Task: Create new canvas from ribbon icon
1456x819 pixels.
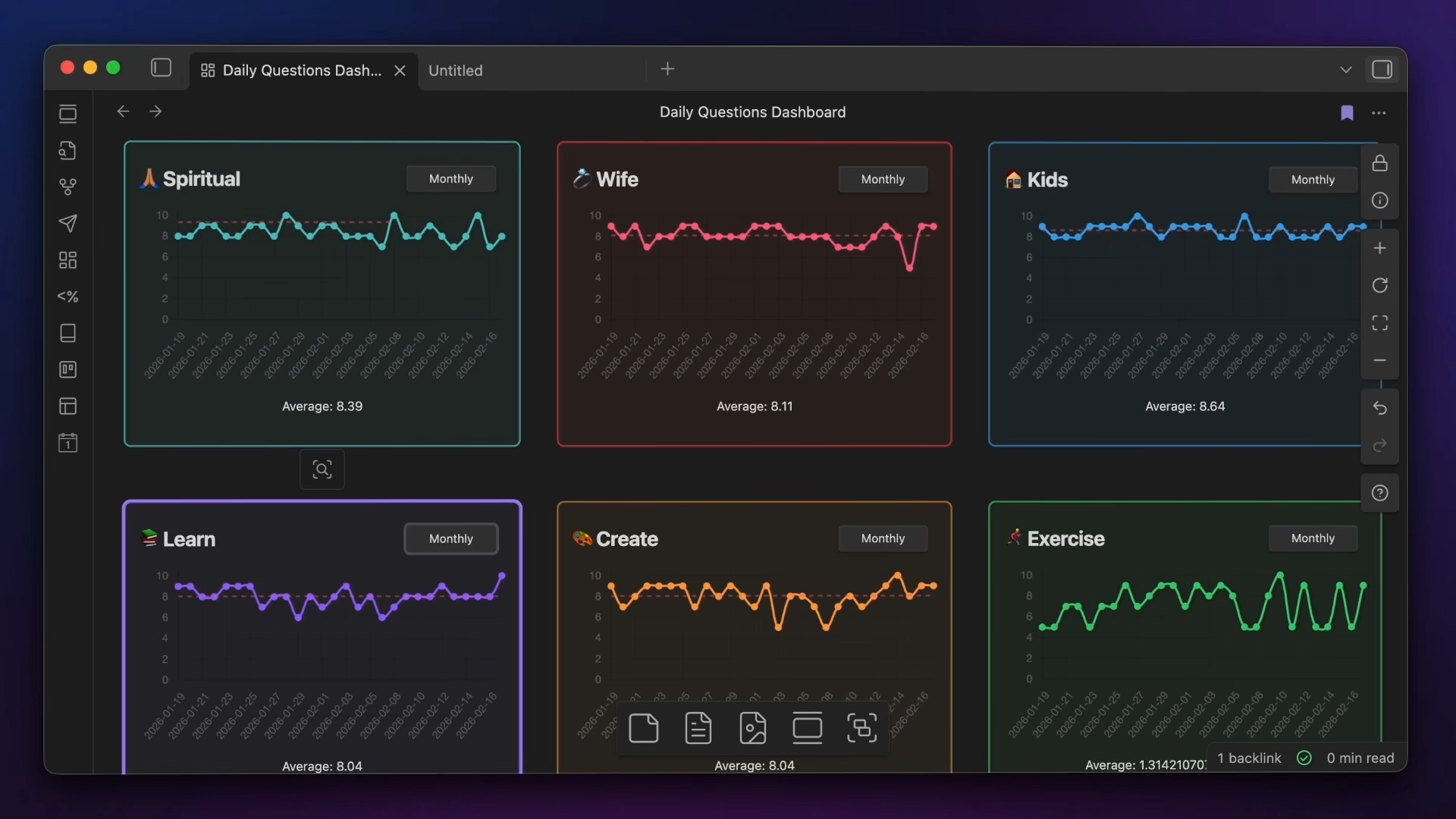Action: 68,260
